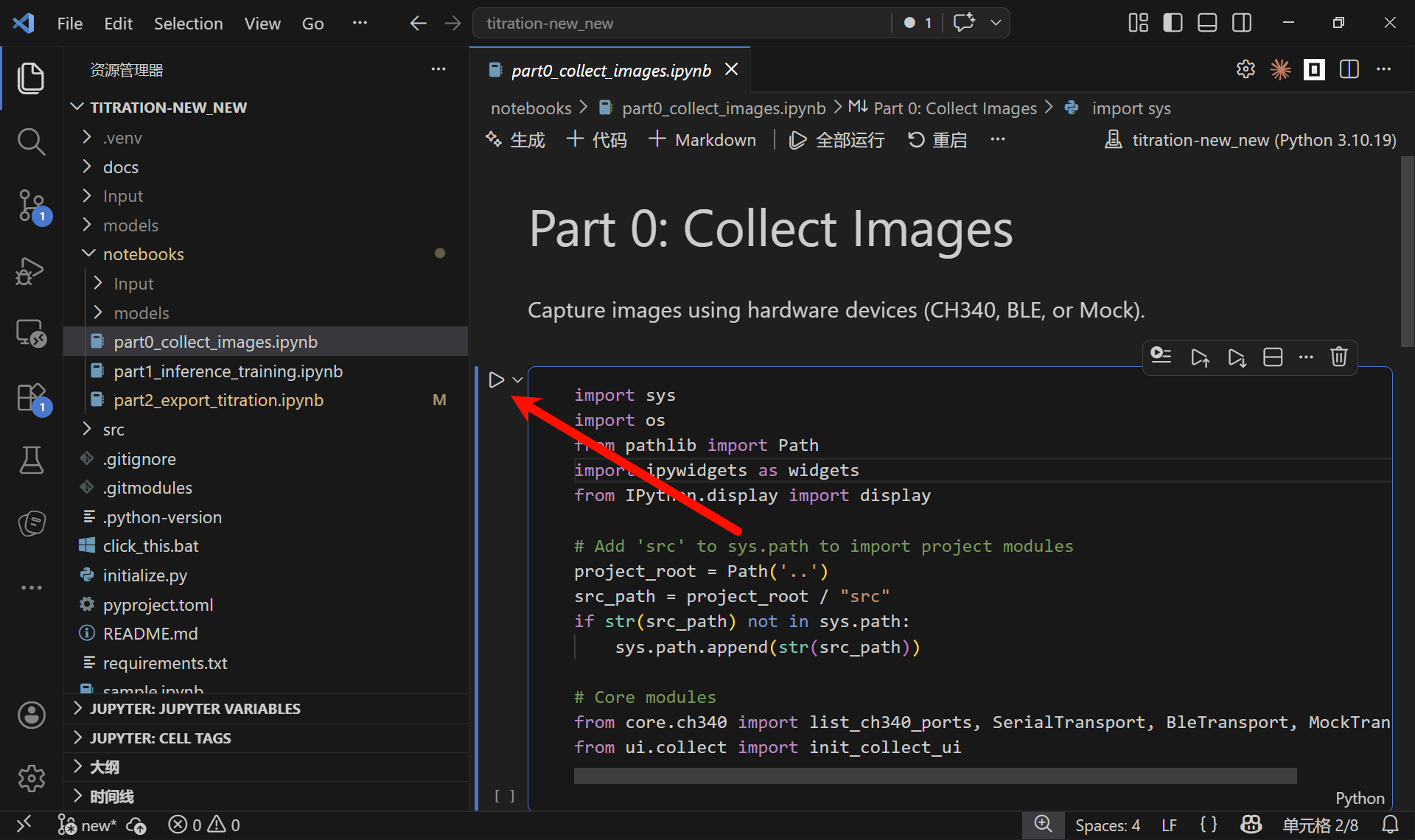1415x840 pixels.
Task: Click Spaces: 4 in status bar
Action: click(1107, 825)
